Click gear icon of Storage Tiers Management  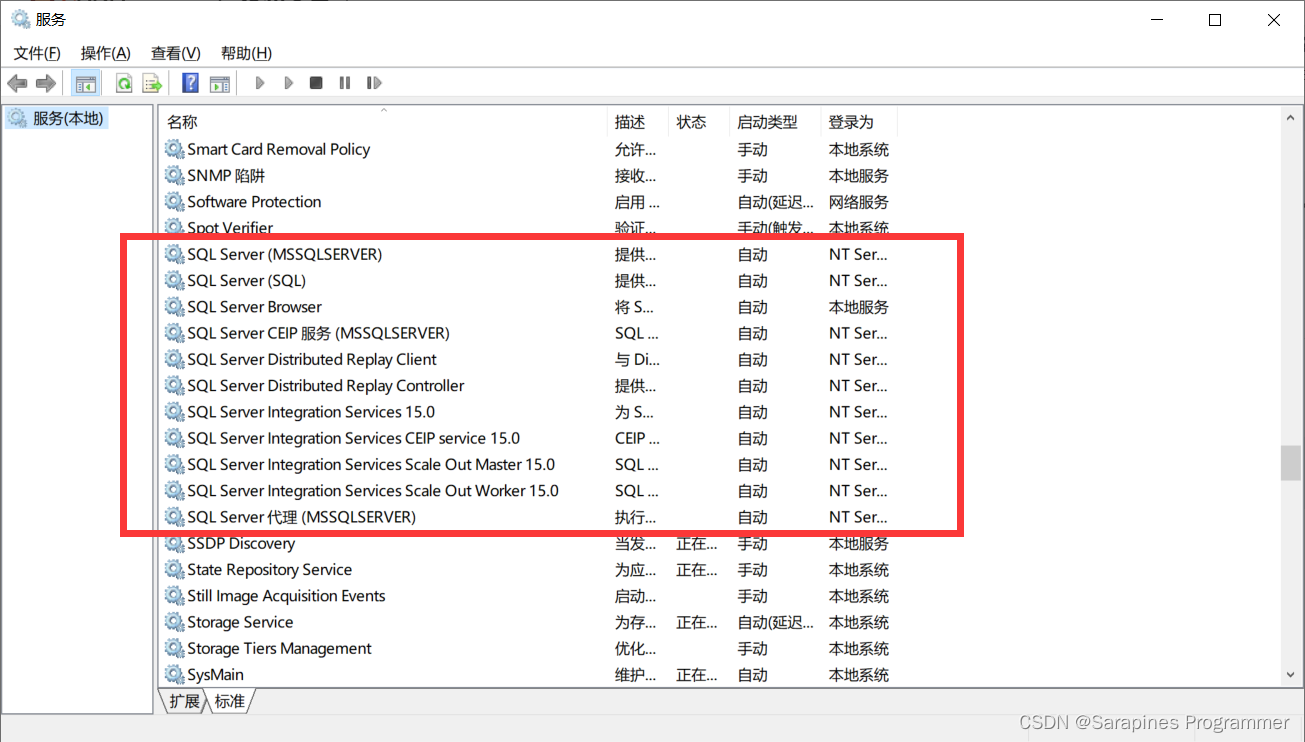(x=175, y=649)
